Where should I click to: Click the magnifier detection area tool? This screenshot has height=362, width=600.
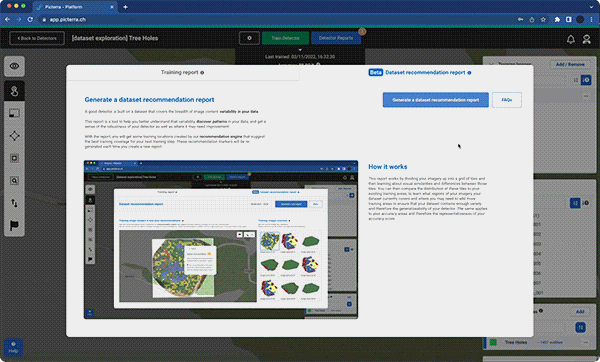tap(15, 181)
